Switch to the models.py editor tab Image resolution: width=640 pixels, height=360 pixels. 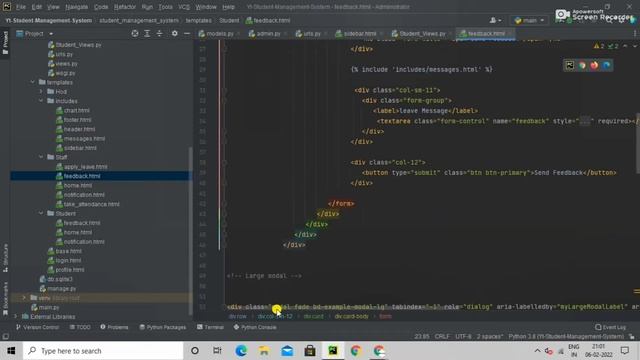[x=219, y=33]
